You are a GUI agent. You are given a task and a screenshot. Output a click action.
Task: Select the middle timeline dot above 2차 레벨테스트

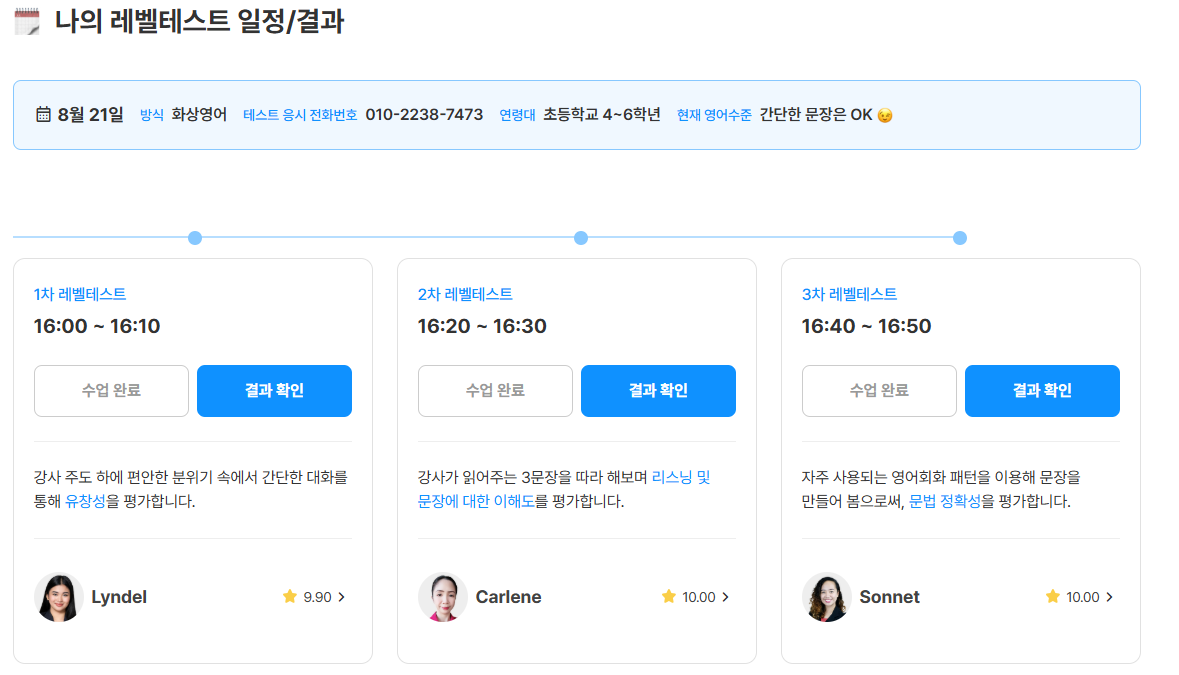pos(580,238)
